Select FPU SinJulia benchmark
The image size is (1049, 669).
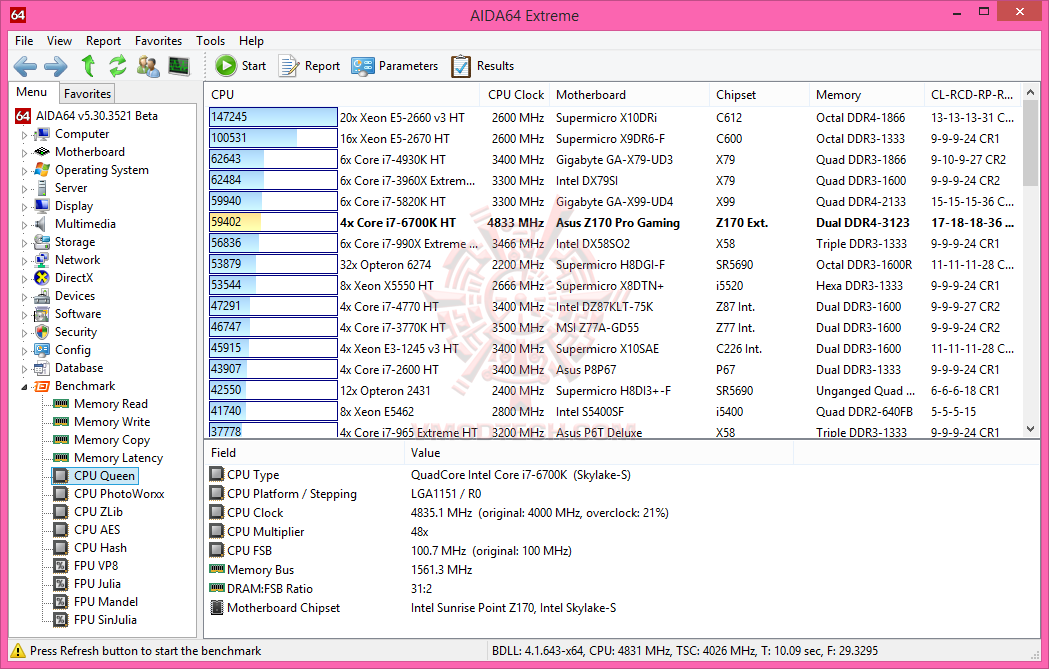point(105,620)
